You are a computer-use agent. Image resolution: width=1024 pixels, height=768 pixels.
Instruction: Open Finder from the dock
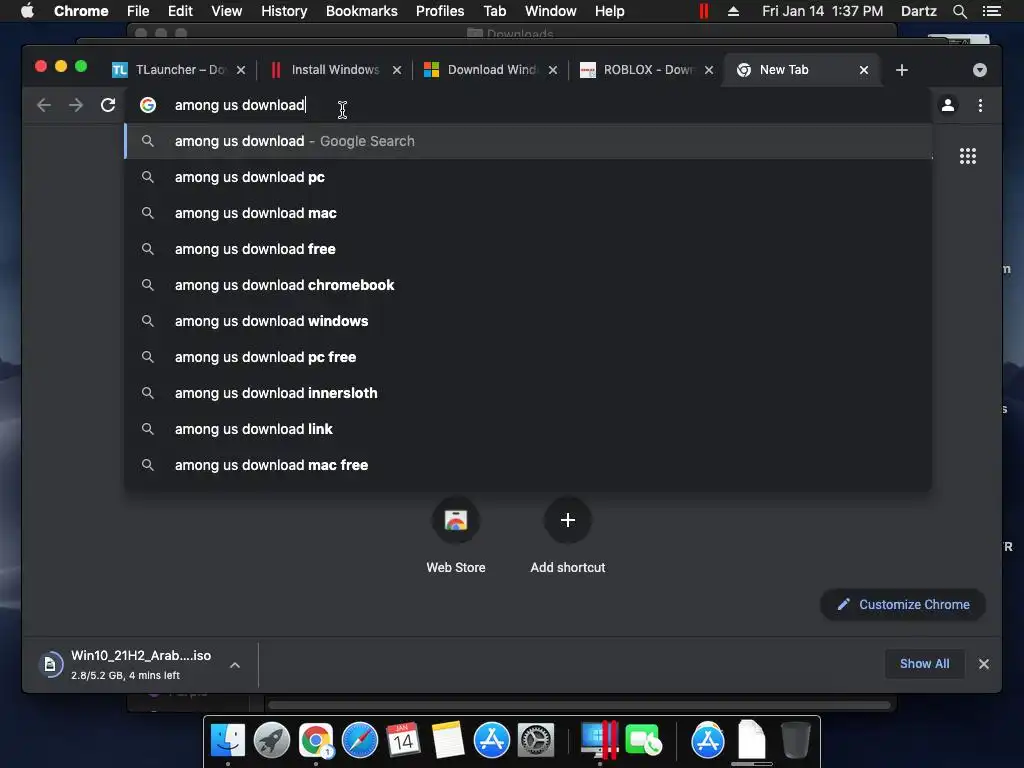(228, 741)
